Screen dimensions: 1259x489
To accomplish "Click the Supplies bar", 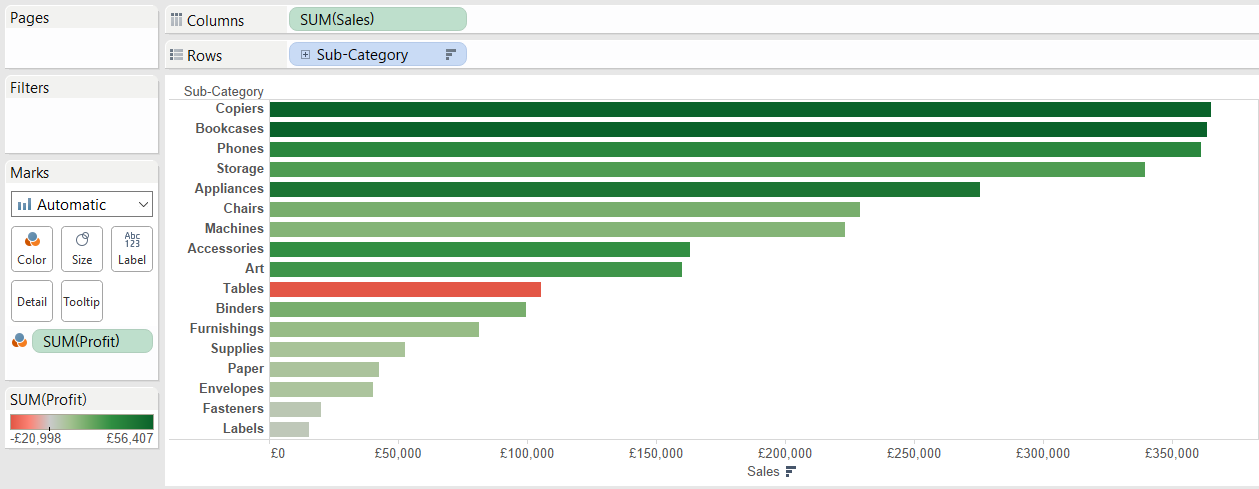I will pyautogui.click(x=337, y=349).
